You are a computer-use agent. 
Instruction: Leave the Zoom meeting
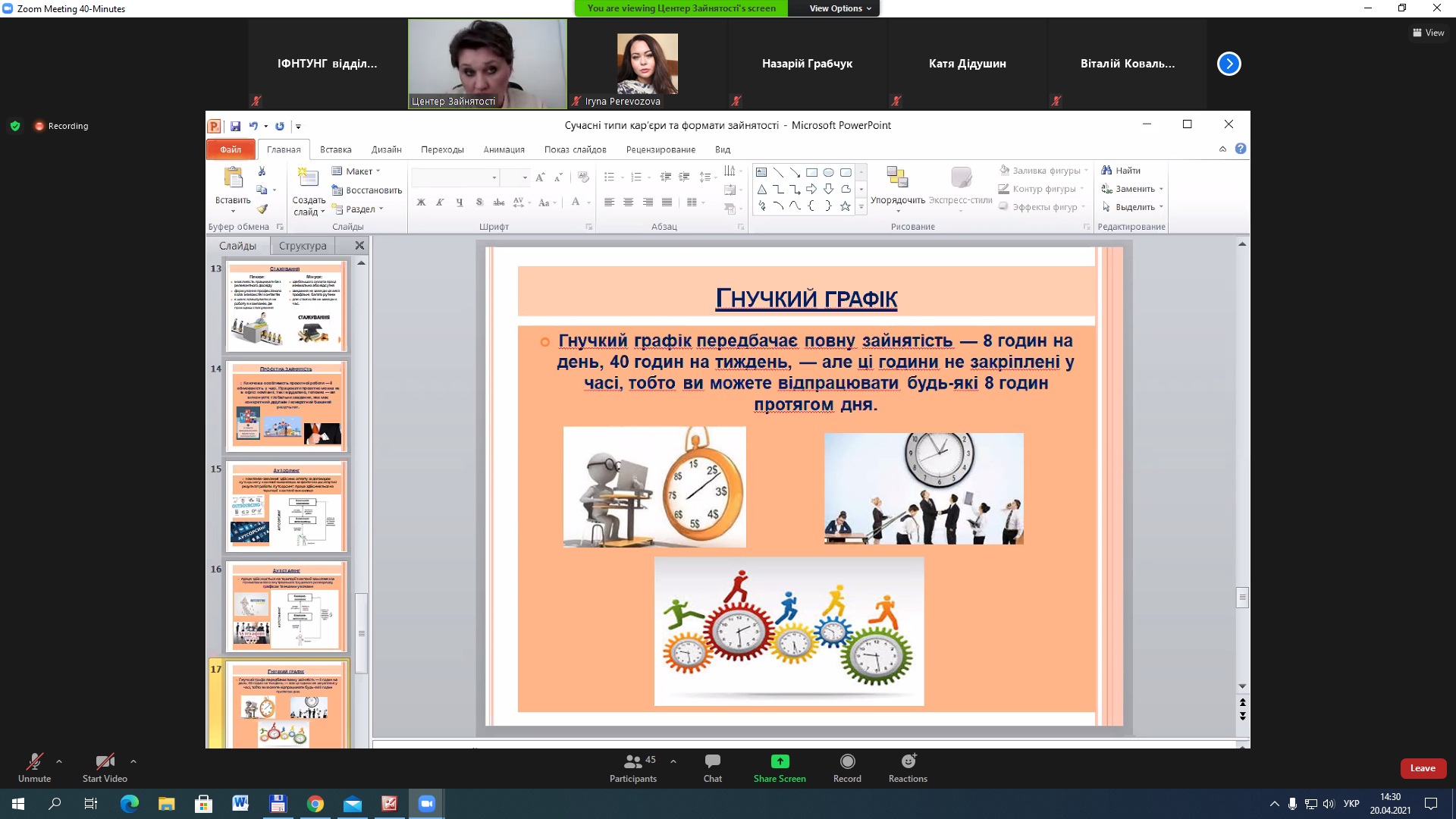click(1422, 768)
